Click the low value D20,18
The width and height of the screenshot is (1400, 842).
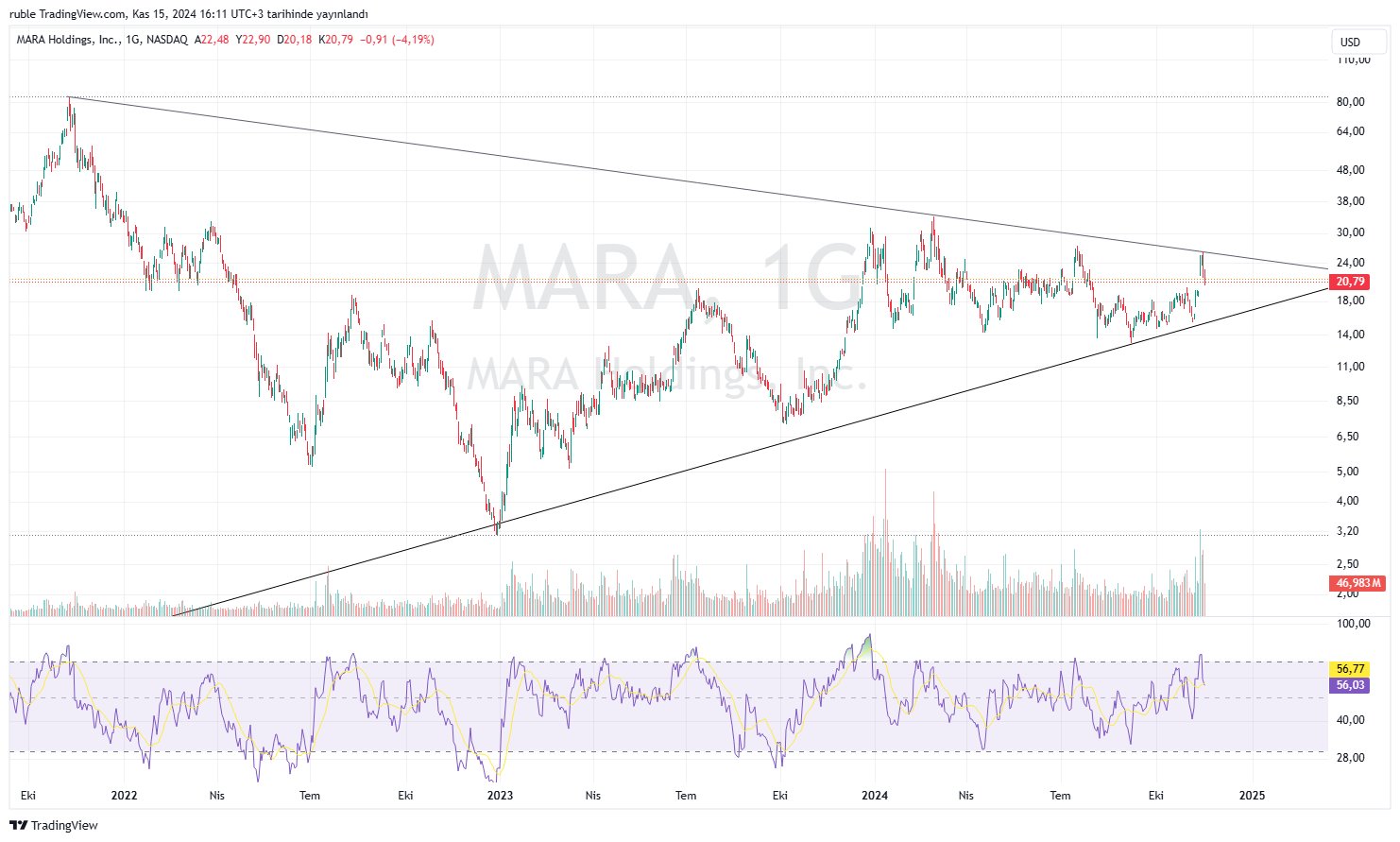[x=295, y=40]
